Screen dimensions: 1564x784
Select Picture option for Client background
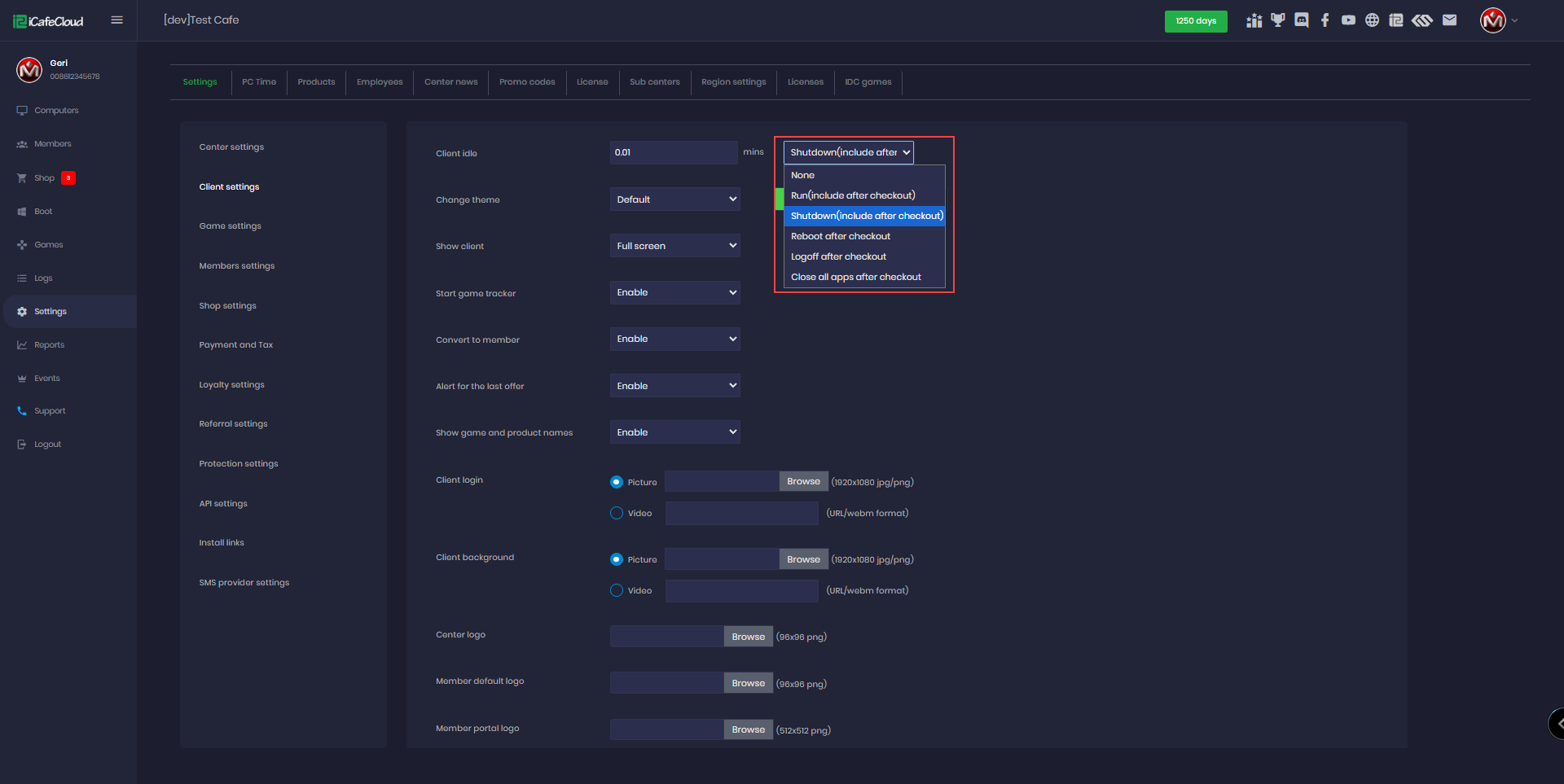617,559
